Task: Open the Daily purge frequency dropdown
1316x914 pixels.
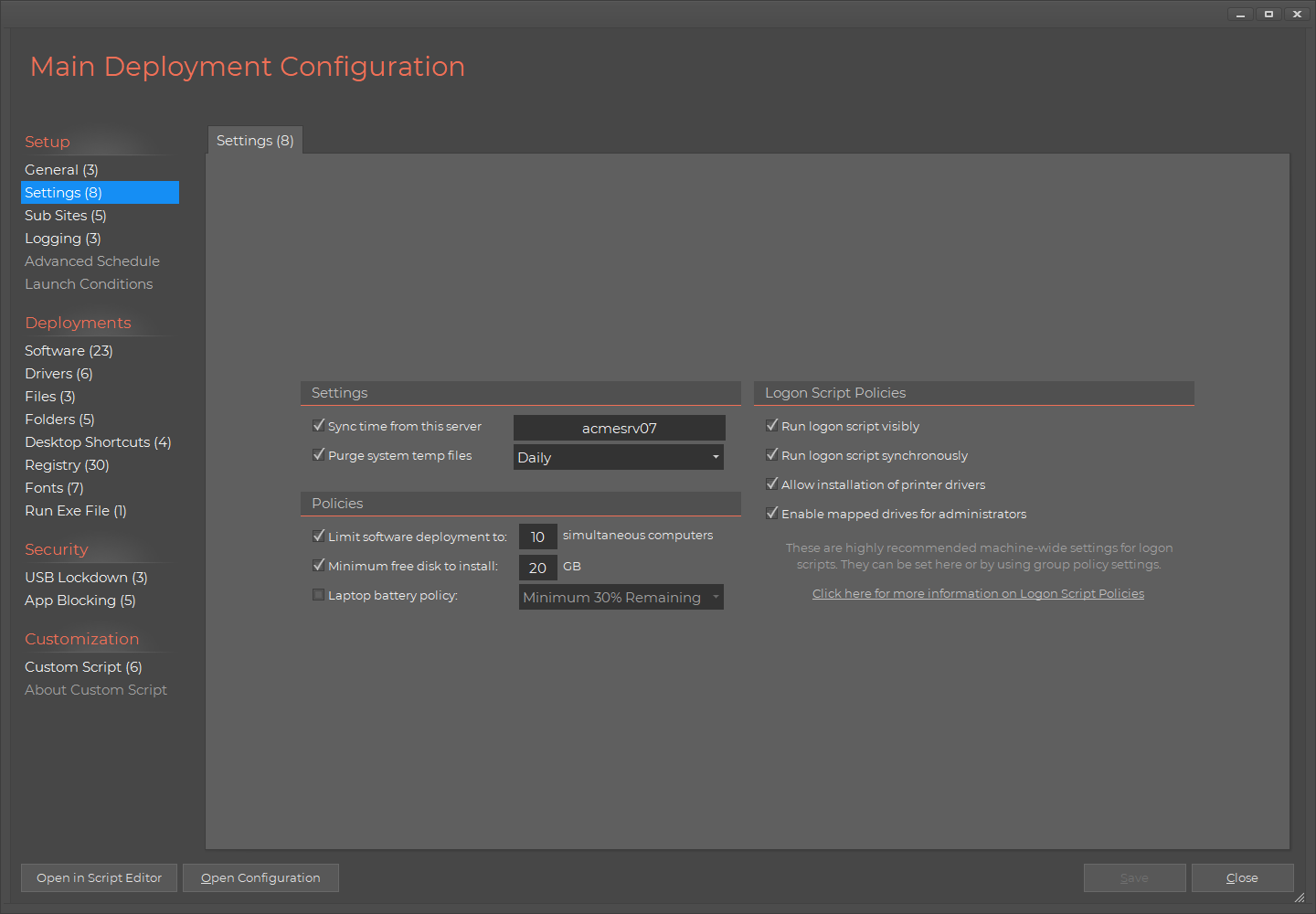Action: [619, 457]
